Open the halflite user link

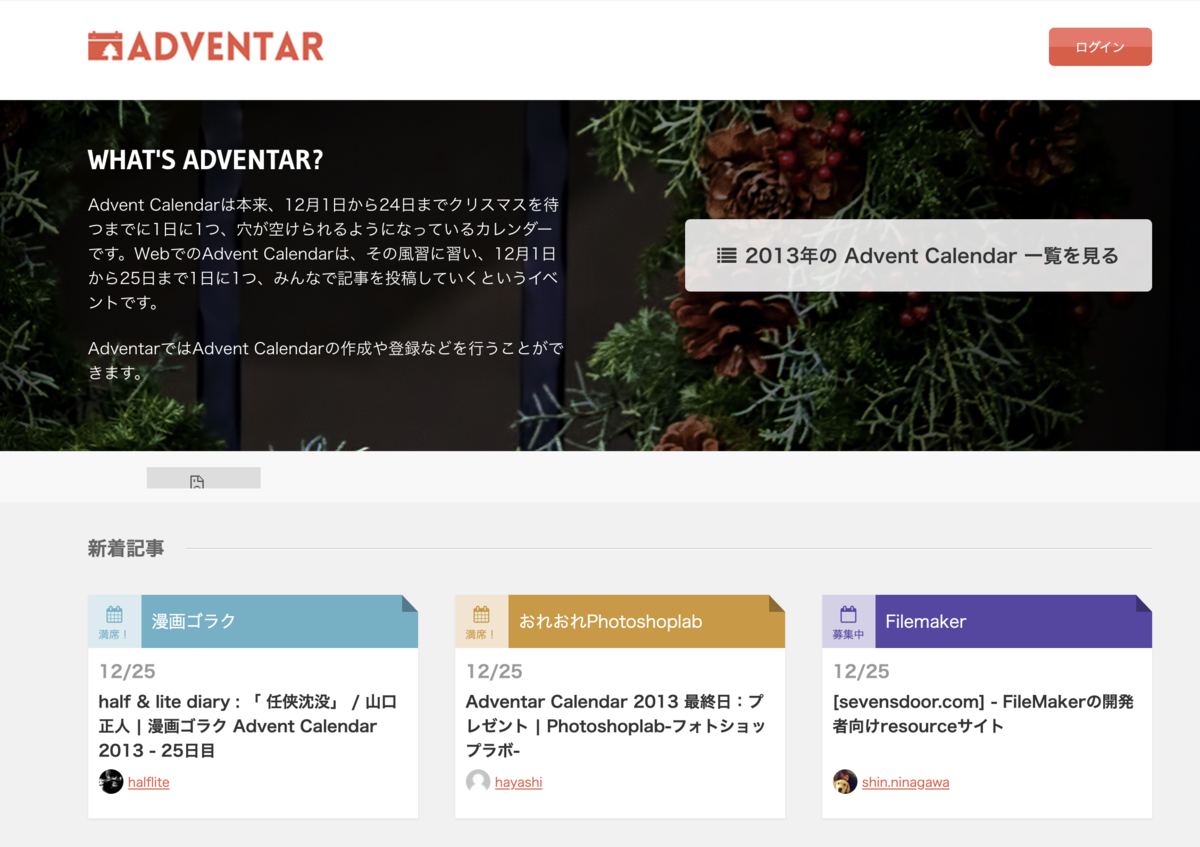point(149,782)
